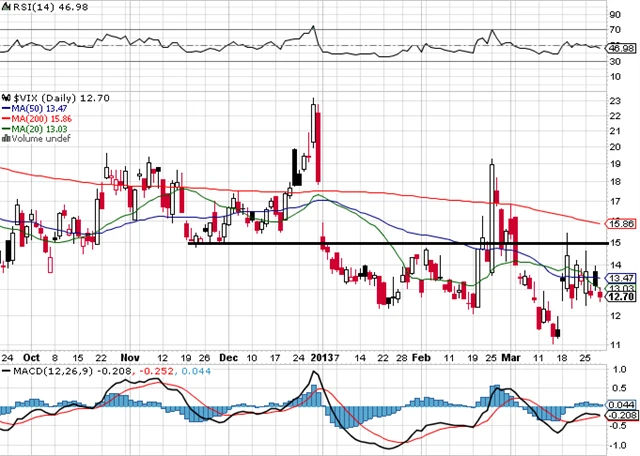Click the $VIX candlestick symbol in legend
The image size is (640, 456).
pyautogui.click(x=4, y=98)
